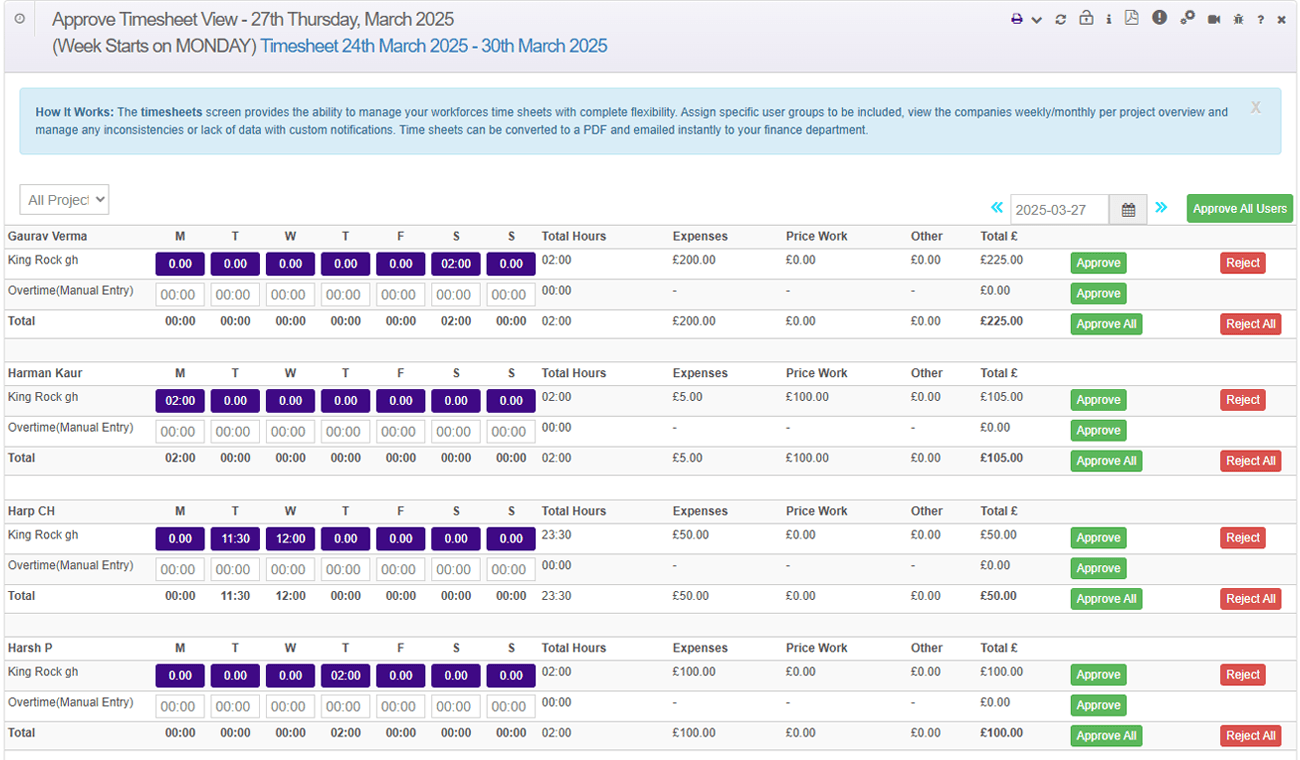Click the padlock icon in the header
Viewport: 1300px width, 760px height.
1086,19
